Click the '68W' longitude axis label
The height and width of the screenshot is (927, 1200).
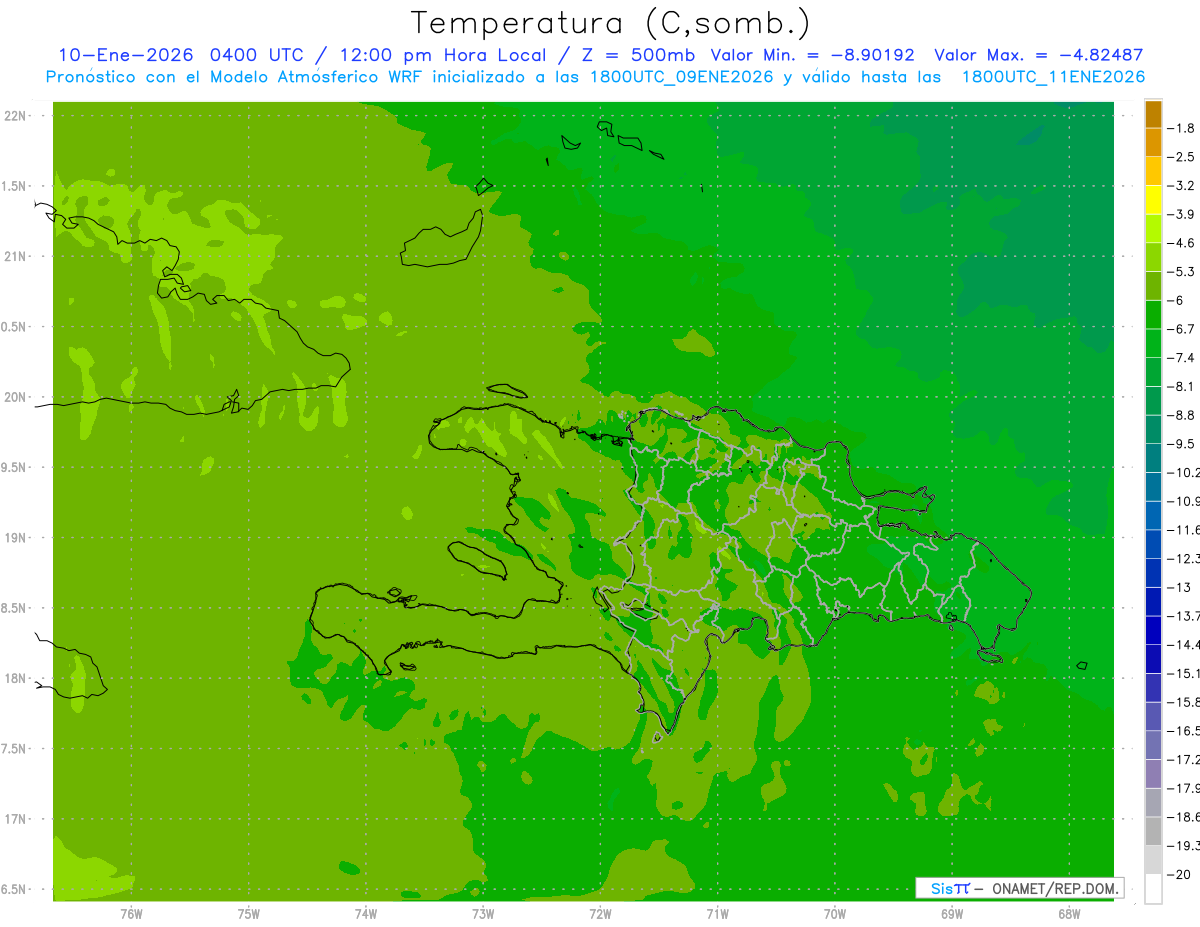pyautogui.click(x=1069, y=913)
